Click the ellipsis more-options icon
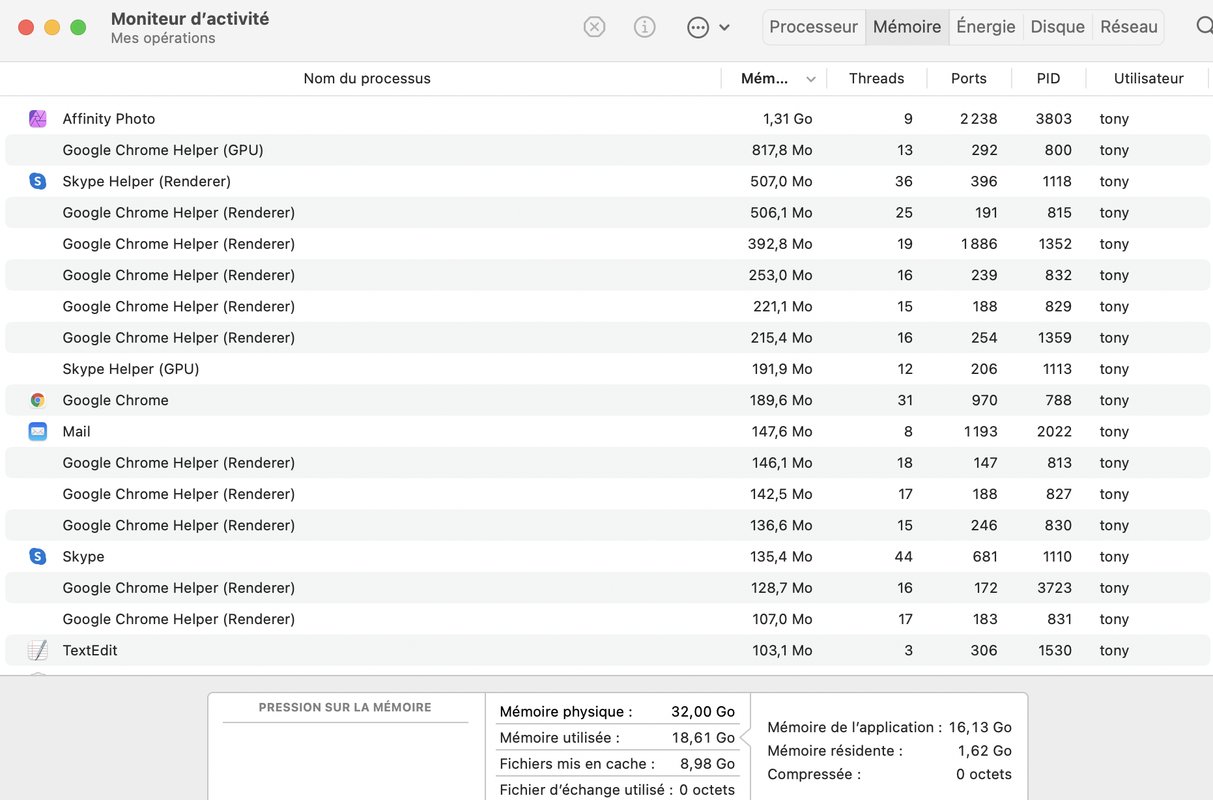 (x=698, y=28)
